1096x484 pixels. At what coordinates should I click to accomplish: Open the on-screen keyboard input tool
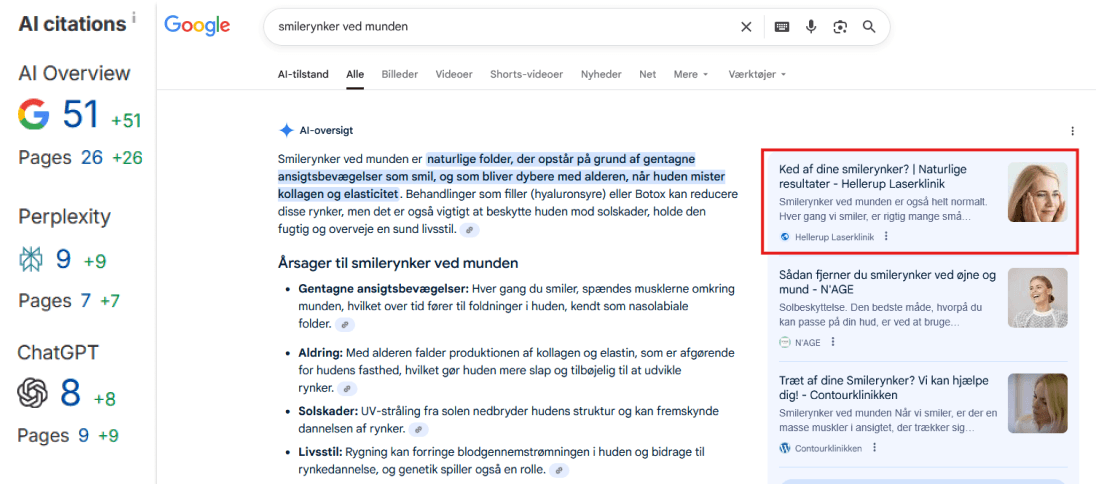(781, 27)
